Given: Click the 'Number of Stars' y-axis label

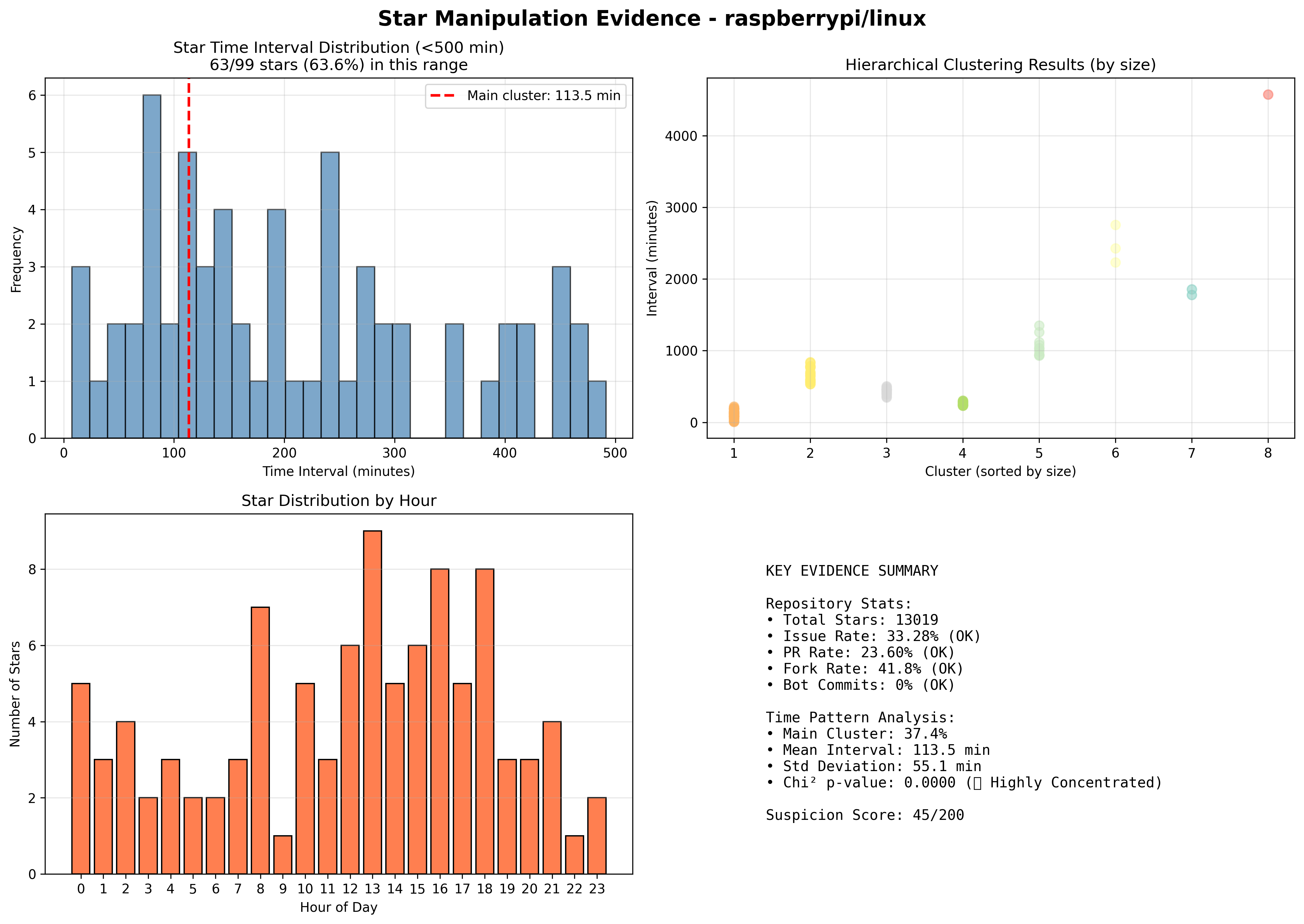Looking at the screenshot, I should click(x=15, y=694).
